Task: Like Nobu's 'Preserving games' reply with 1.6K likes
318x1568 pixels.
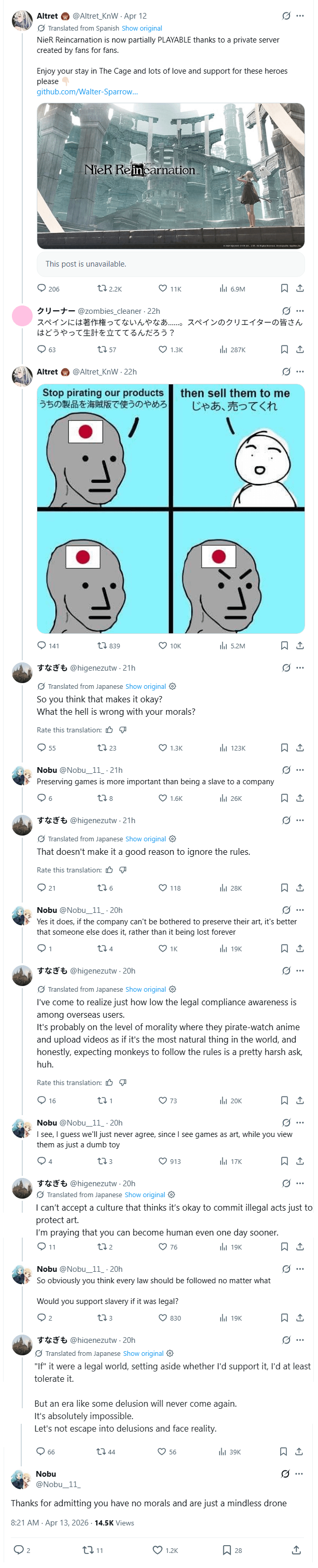Action: click(163, 798)
